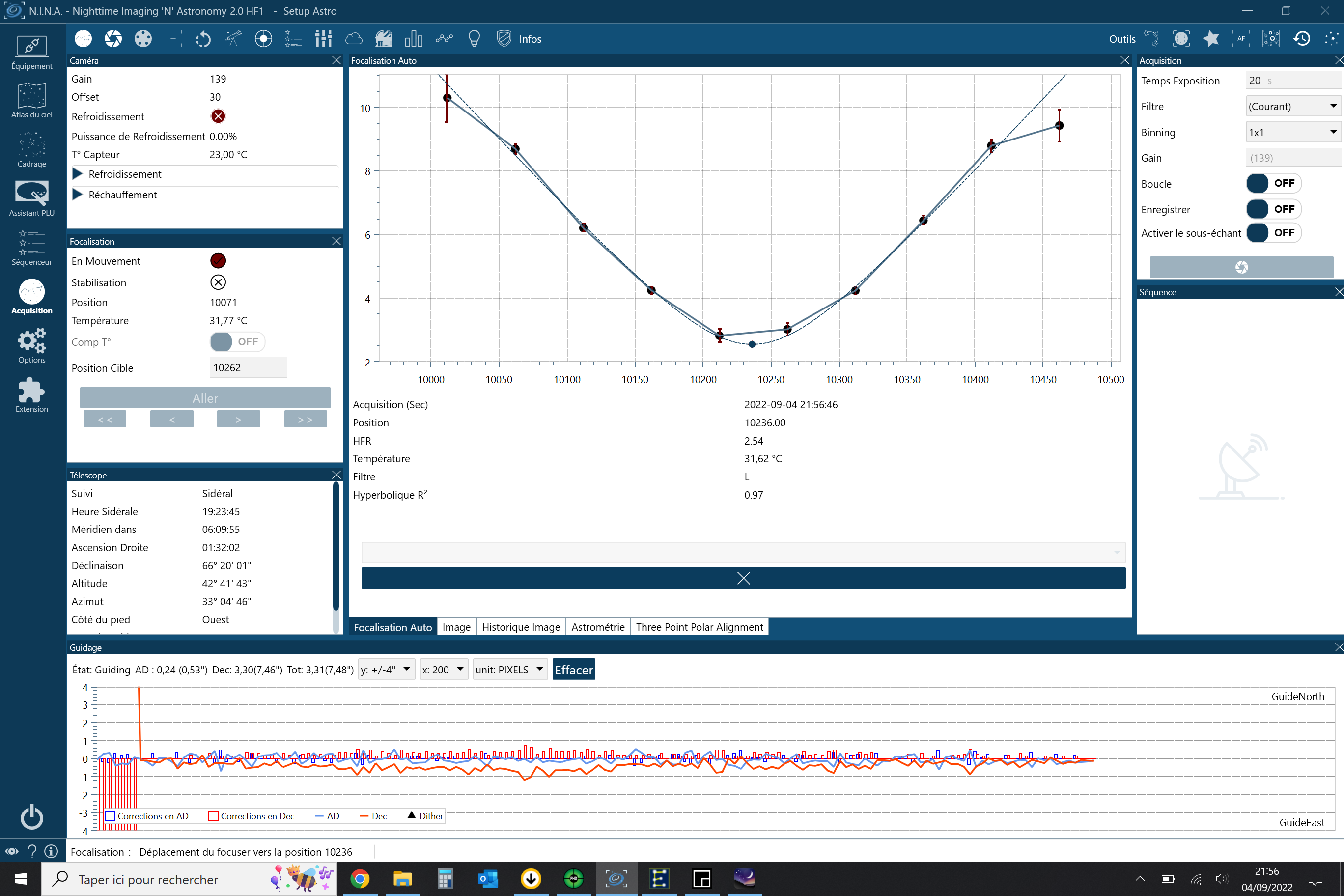The height and width of the screenshot is (896, 1344).
Task: Open the Extension plugins section
Action: 31,395
